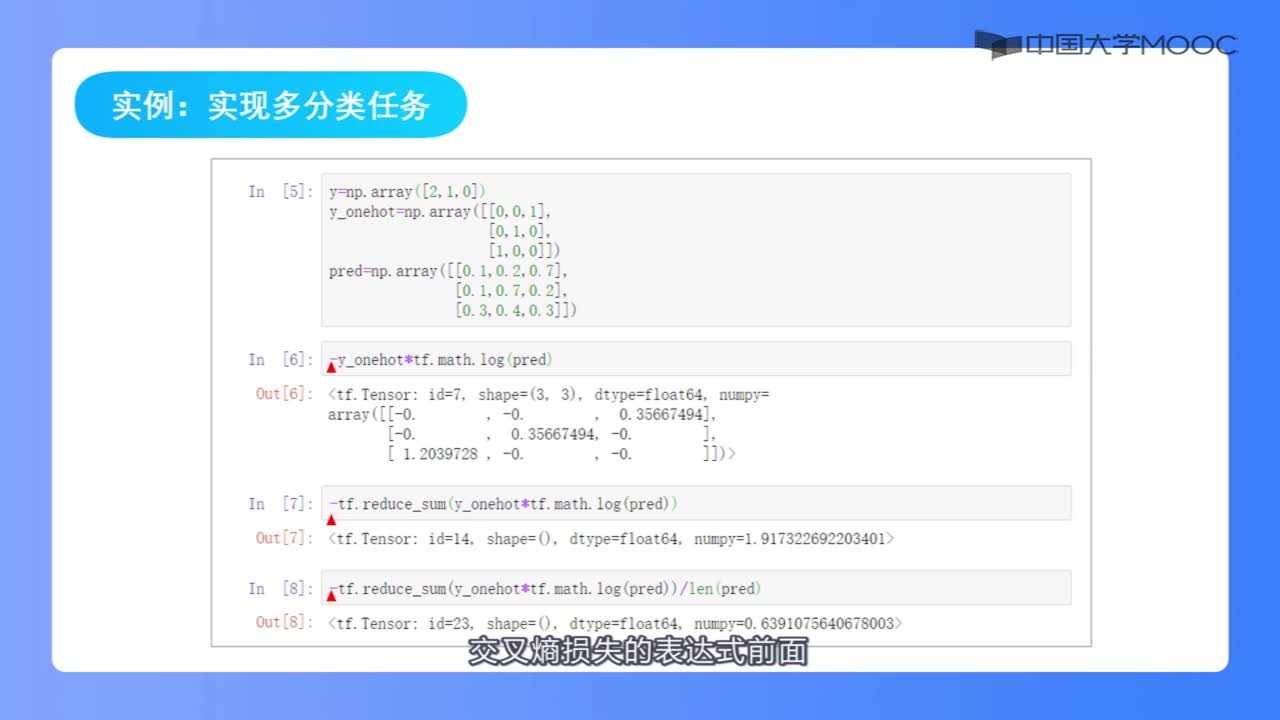Click the Out[6] prompt label
The width and height of the screenshot is (1280, 720).
coord(284,394)
